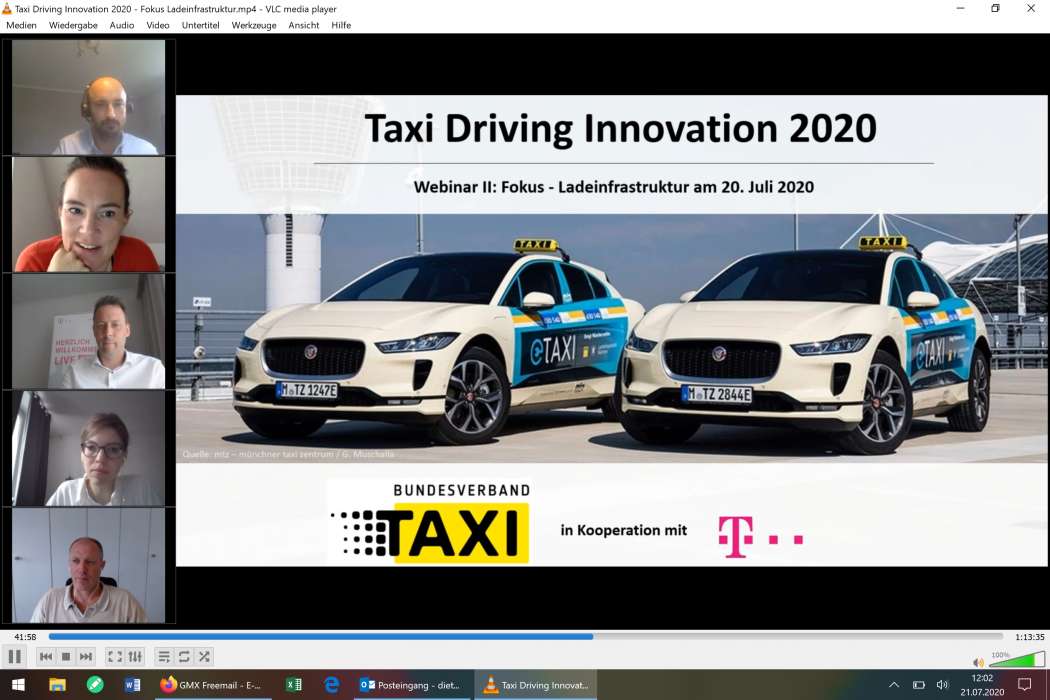Expand hidden system tray icons
1050x700 pixels.
tap(894, 685)
